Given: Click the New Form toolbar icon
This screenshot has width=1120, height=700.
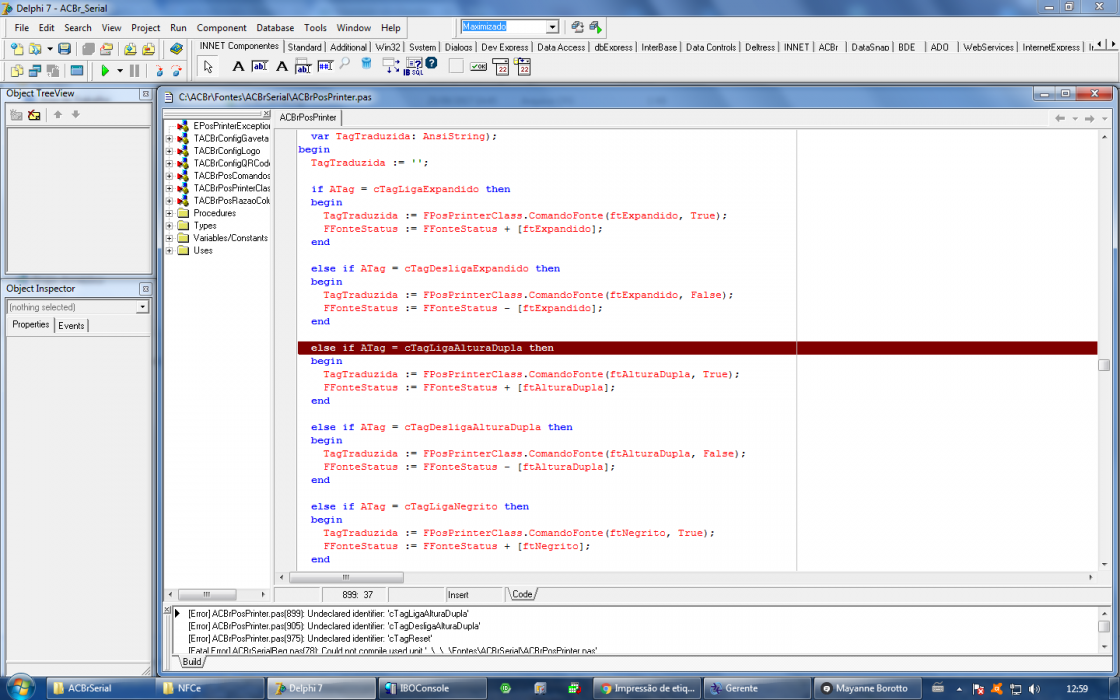Looking at the screenshot, I should [x=76, y=71].
